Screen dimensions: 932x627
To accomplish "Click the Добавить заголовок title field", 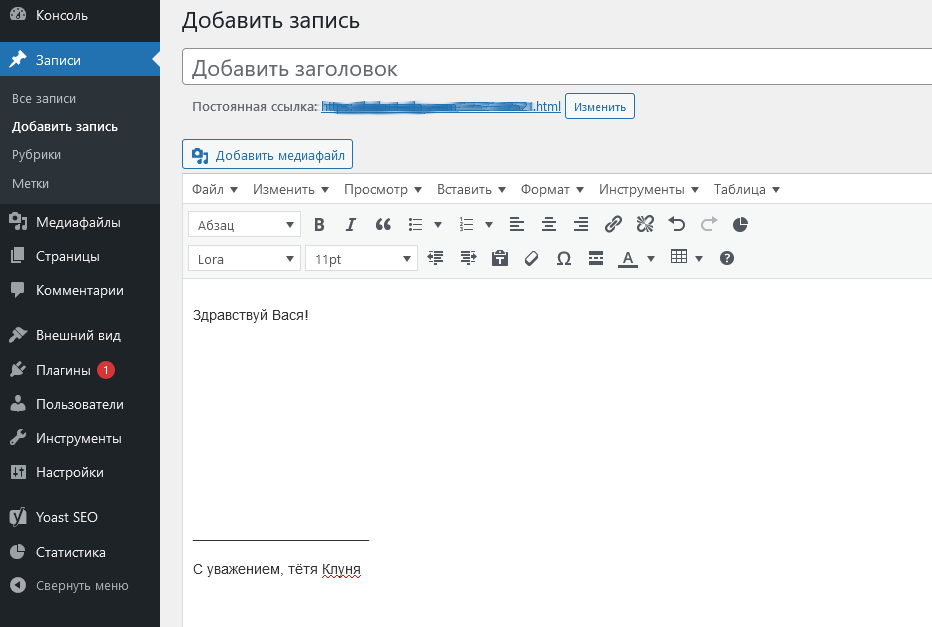I will [556, 69].
